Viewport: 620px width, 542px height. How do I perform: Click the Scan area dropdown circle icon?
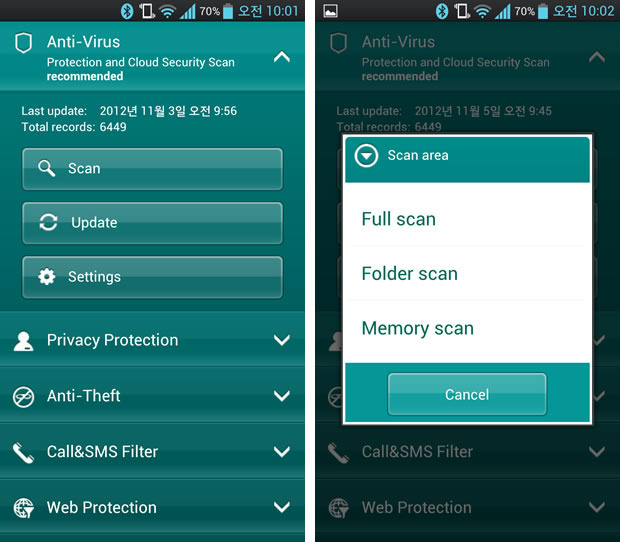point(366,156)
